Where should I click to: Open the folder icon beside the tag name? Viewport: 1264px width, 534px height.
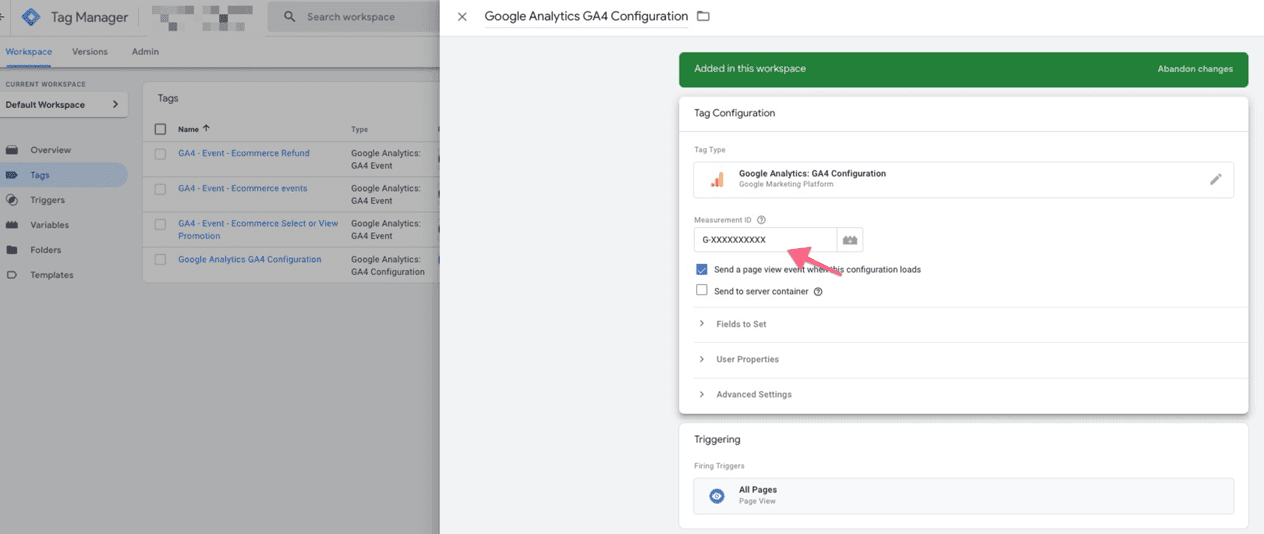pos(703,16)
